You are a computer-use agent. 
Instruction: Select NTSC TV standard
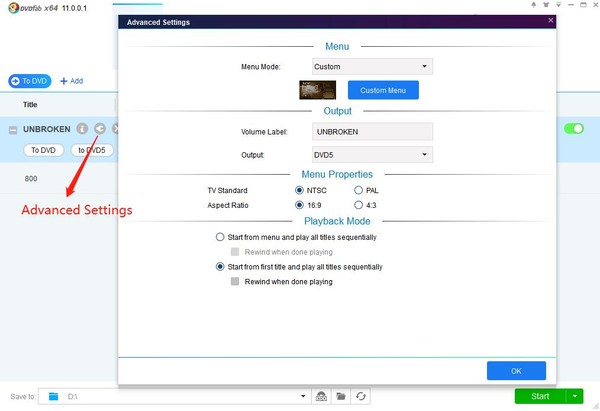(299, 190)
